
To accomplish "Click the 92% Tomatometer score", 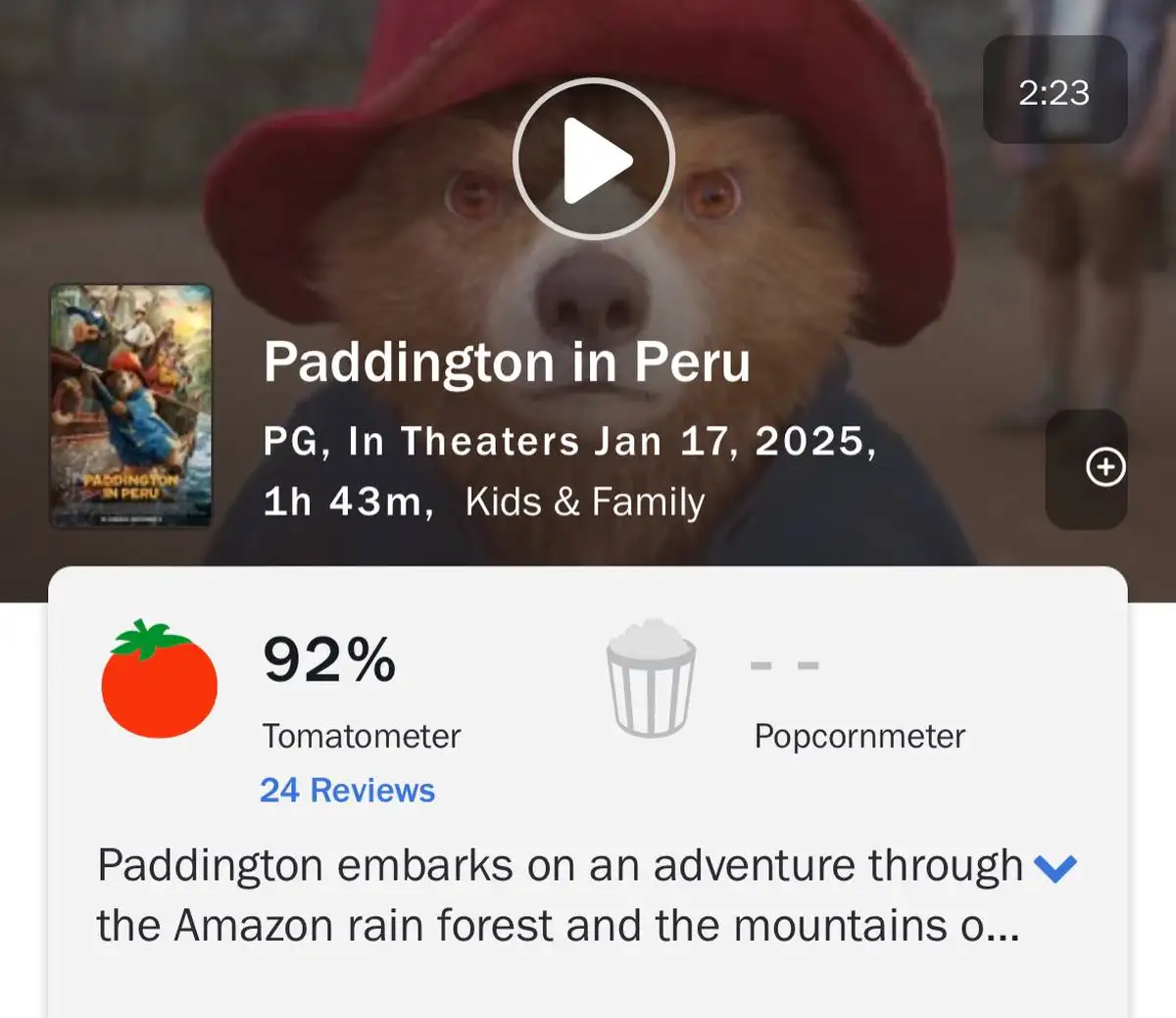I will pos(329,661).
